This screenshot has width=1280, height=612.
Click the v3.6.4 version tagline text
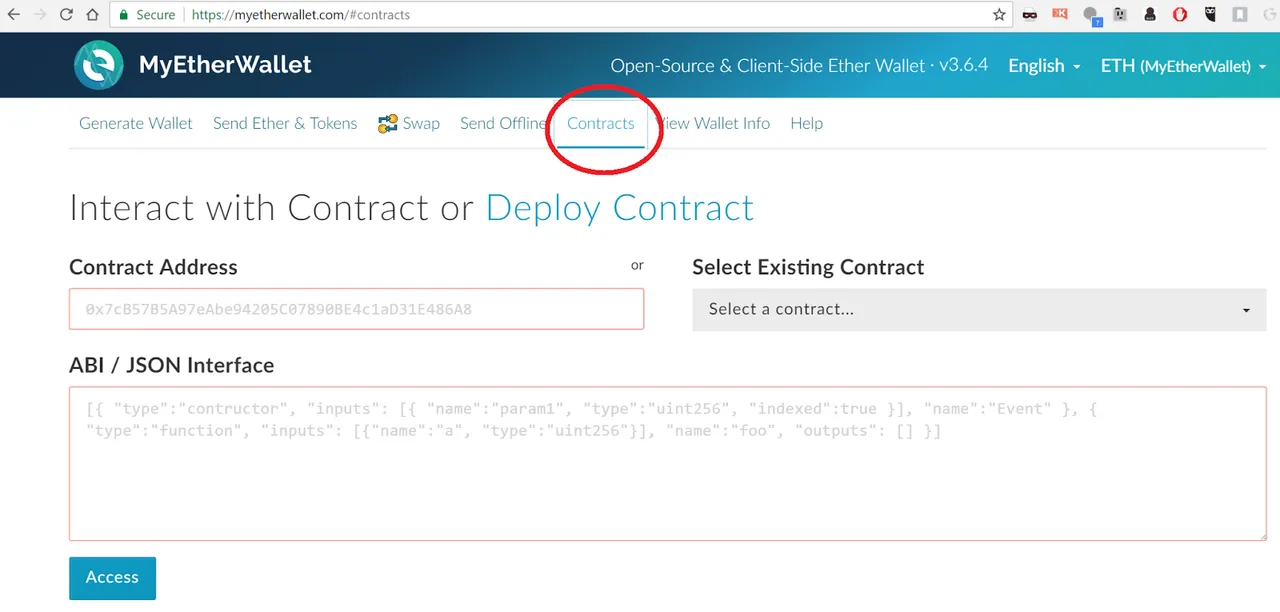pos(799,66)
